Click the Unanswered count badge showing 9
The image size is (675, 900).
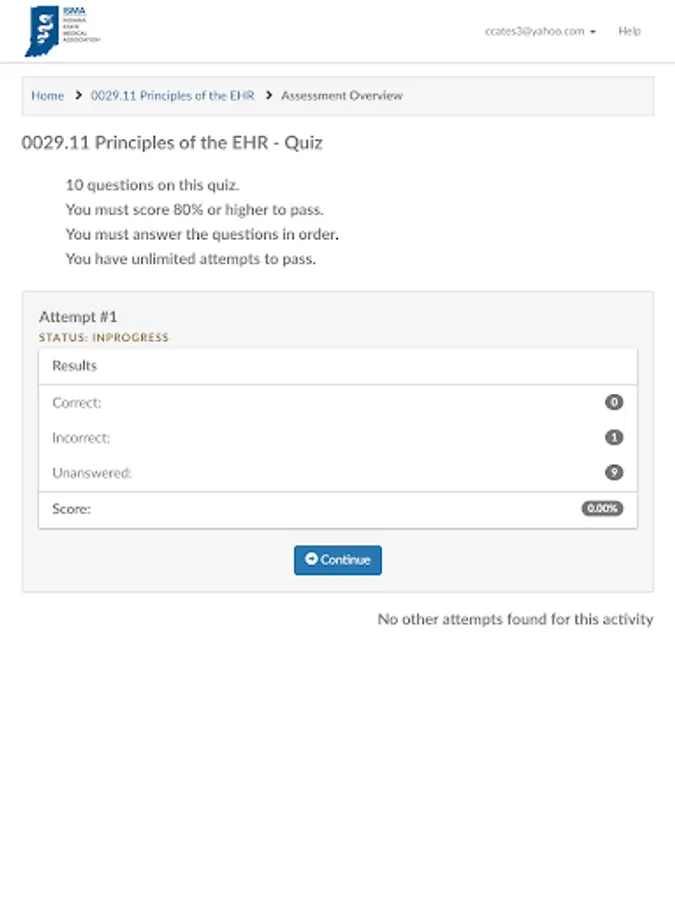pyautogui.click(x=614, y=472)
